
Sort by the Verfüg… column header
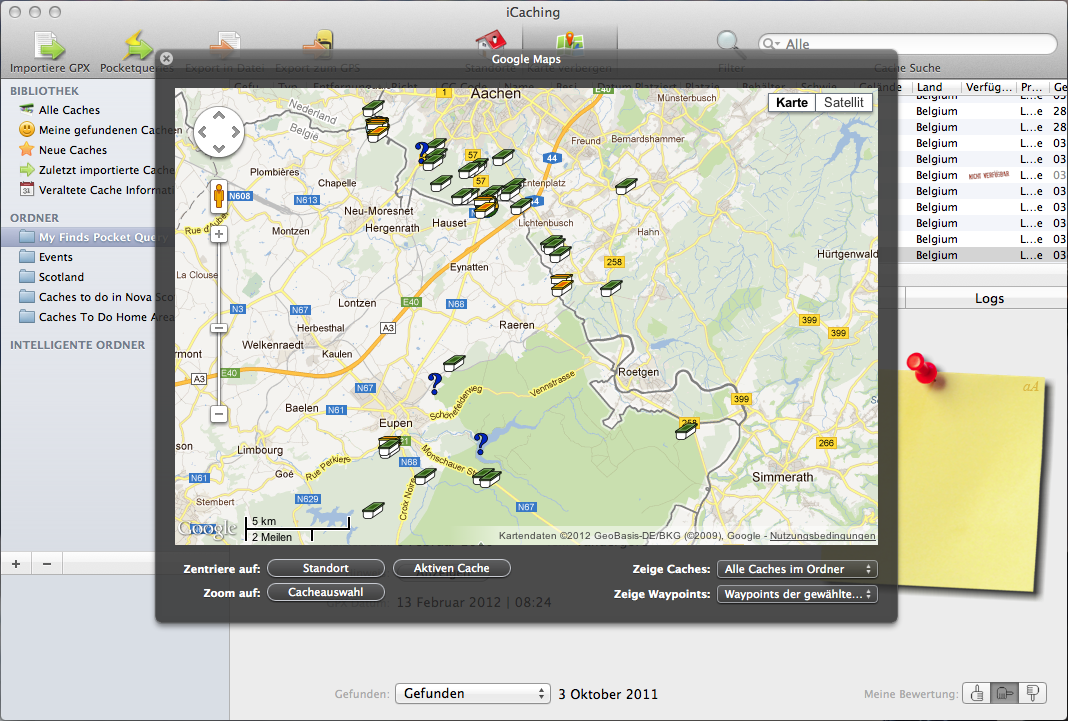point(989,87)
